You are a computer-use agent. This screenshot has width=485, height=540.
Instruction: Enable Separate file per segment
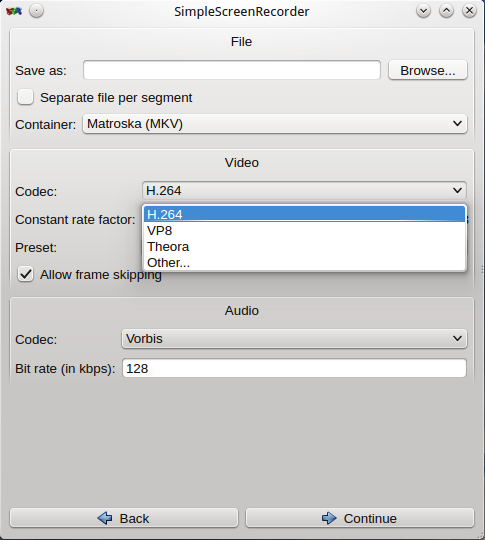click(x=25, y=97)
